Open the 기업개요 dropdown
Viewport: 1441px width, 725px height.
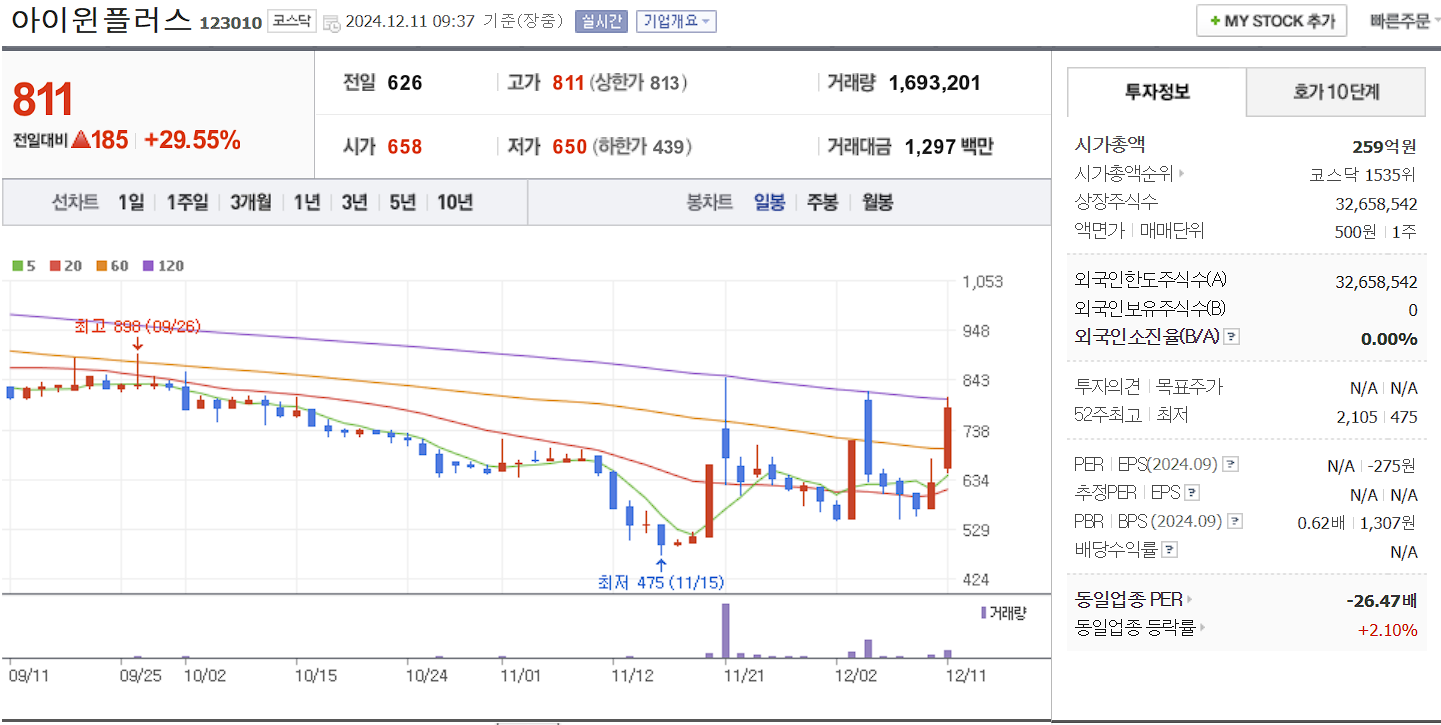tap(676, 21)
